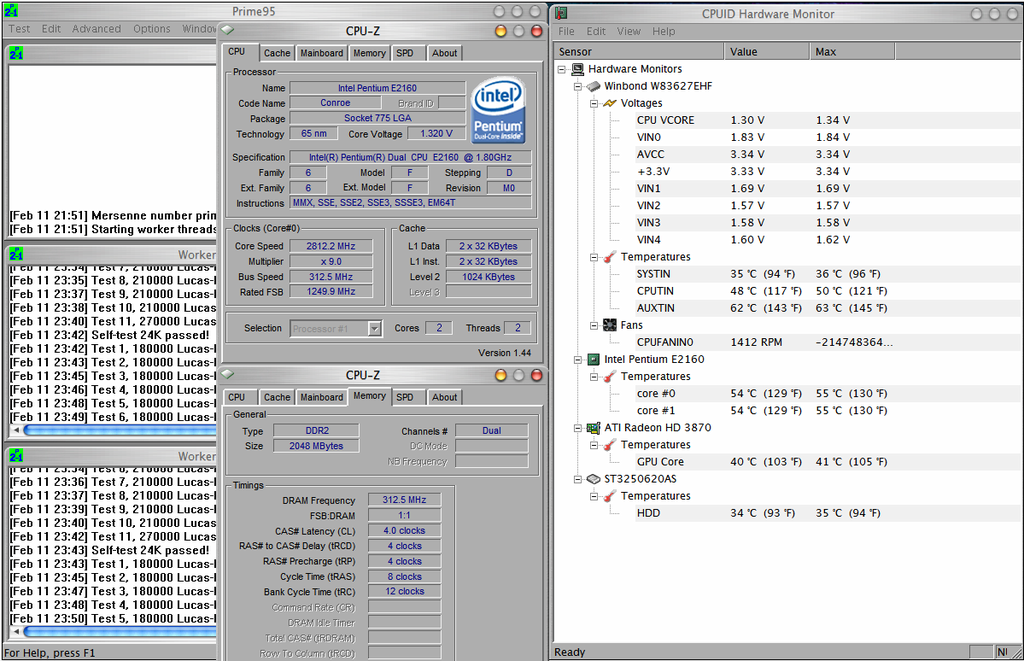Image resolution: width=1024 pixels, height=661 pixels.
Task: Click the Max column header
Action: 852,52
